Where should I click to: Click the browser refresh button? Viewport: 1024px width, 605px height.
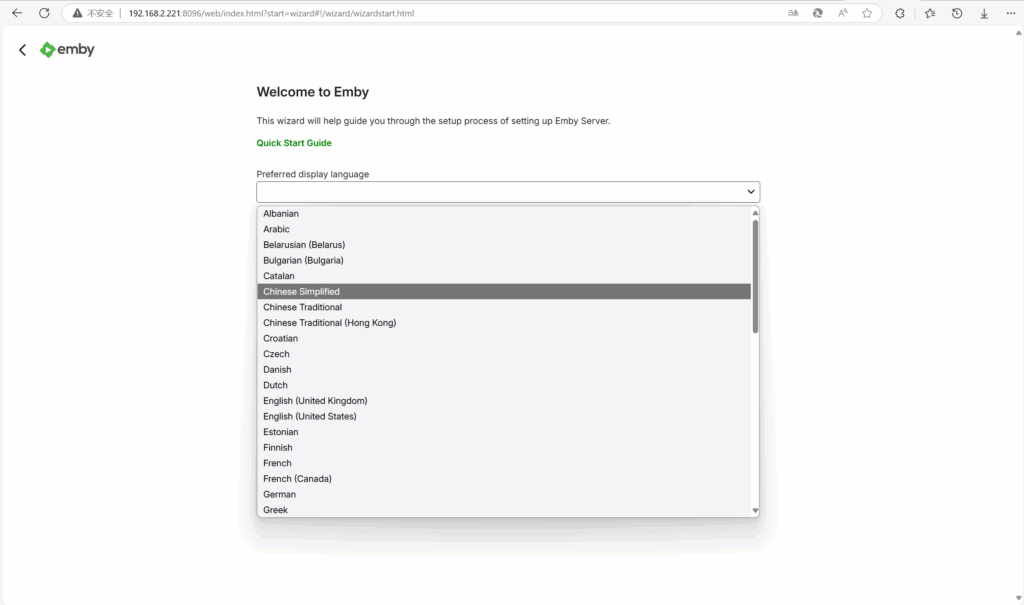[x=44, y=13]
